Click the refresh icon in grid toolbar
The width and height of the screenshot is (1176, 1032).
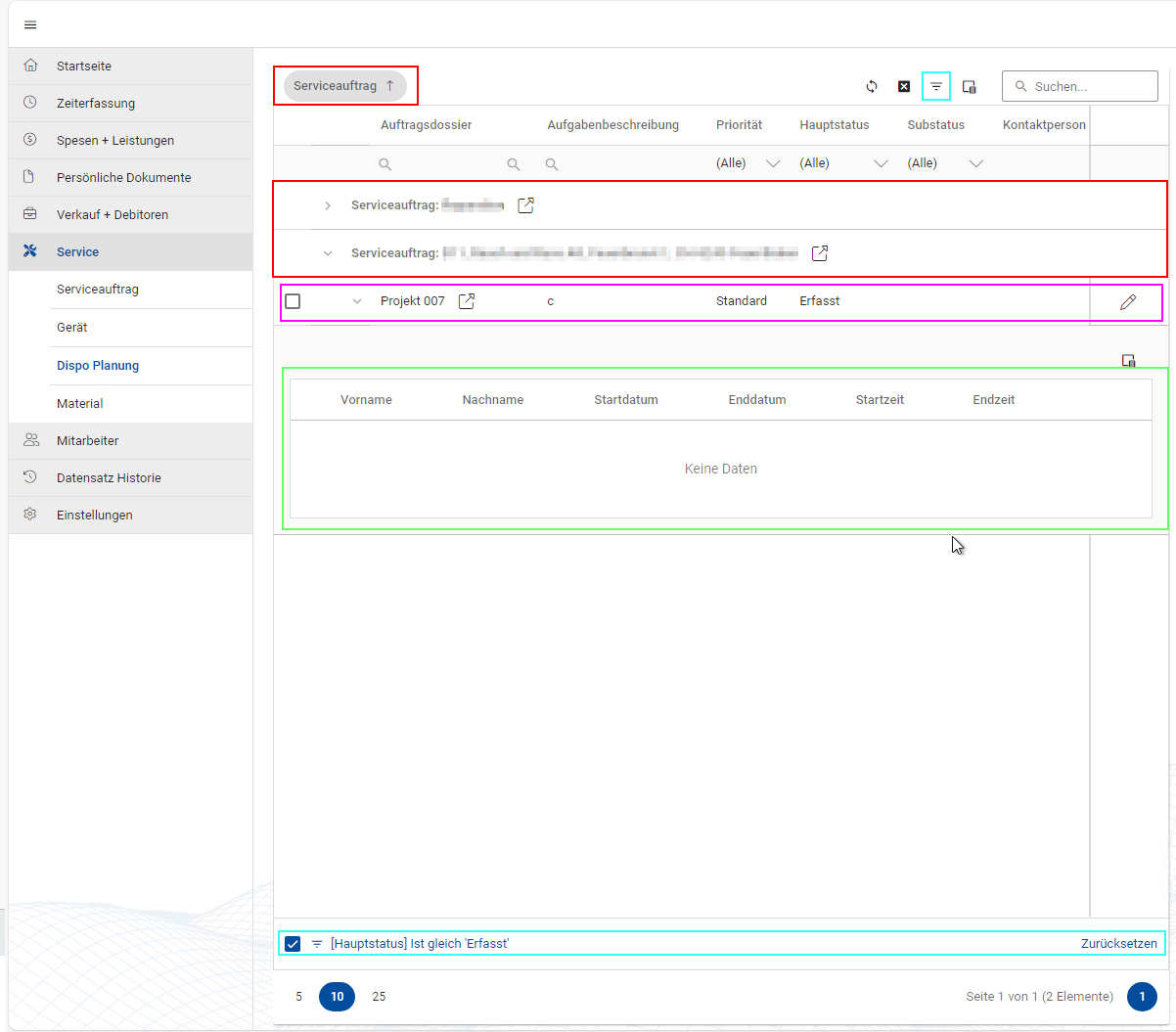point(872,86)
